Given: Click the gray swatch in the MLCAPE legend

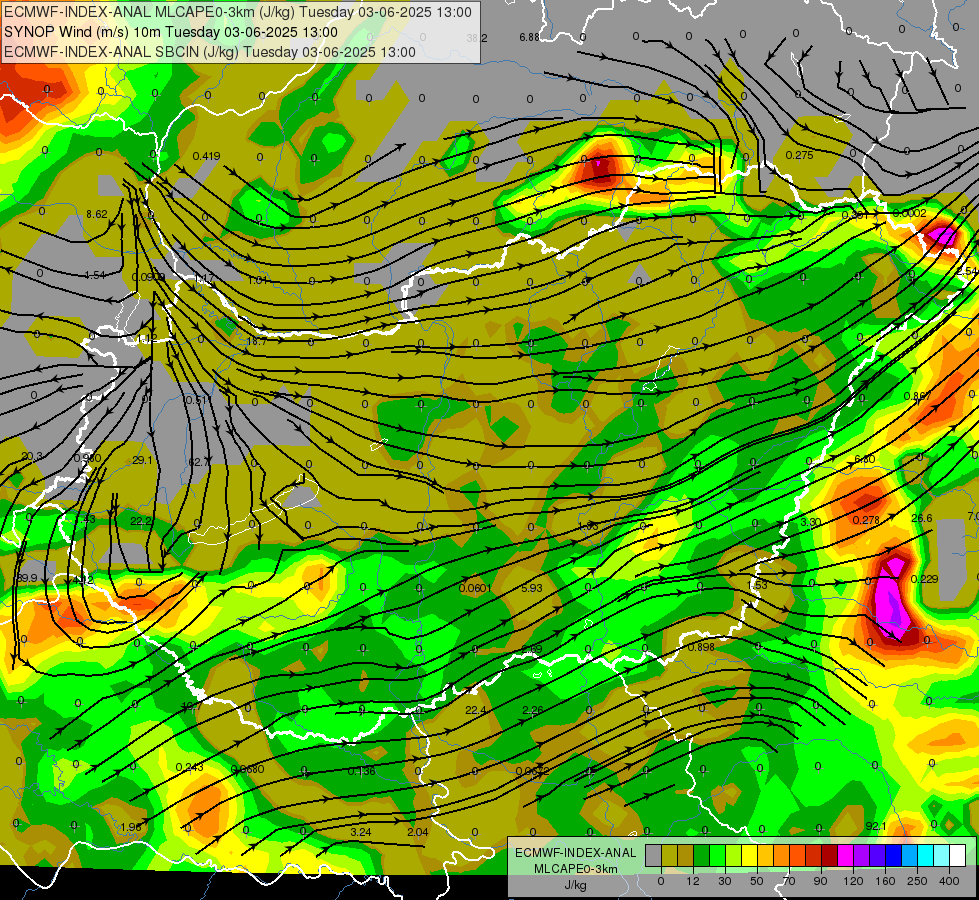Looking at the screenshot, I should coord(654,855).
